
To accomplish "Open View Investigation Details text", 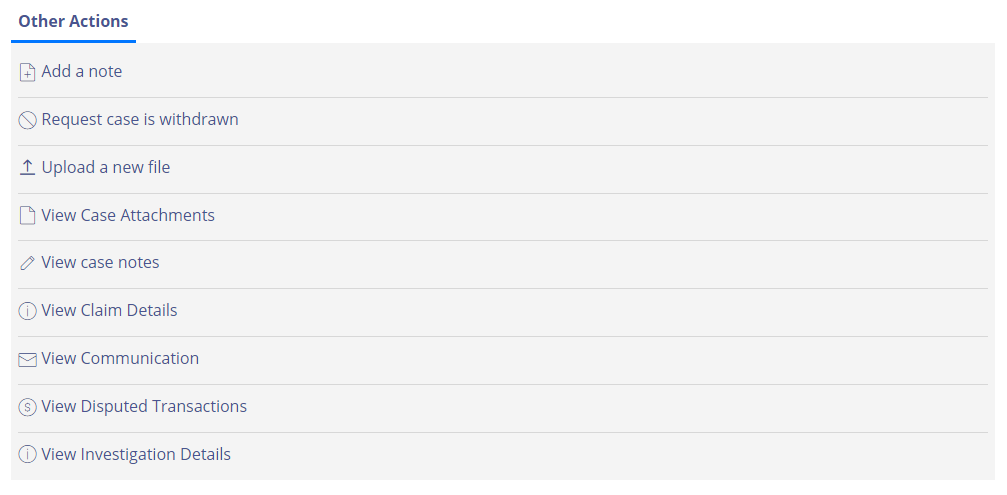I will tap(136, 455).
